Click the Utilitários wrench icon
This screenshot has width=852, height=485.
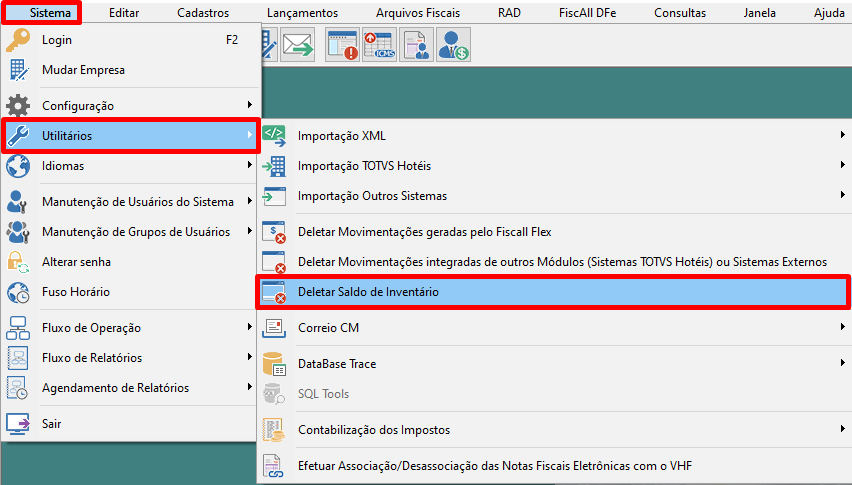coord(18,136)
